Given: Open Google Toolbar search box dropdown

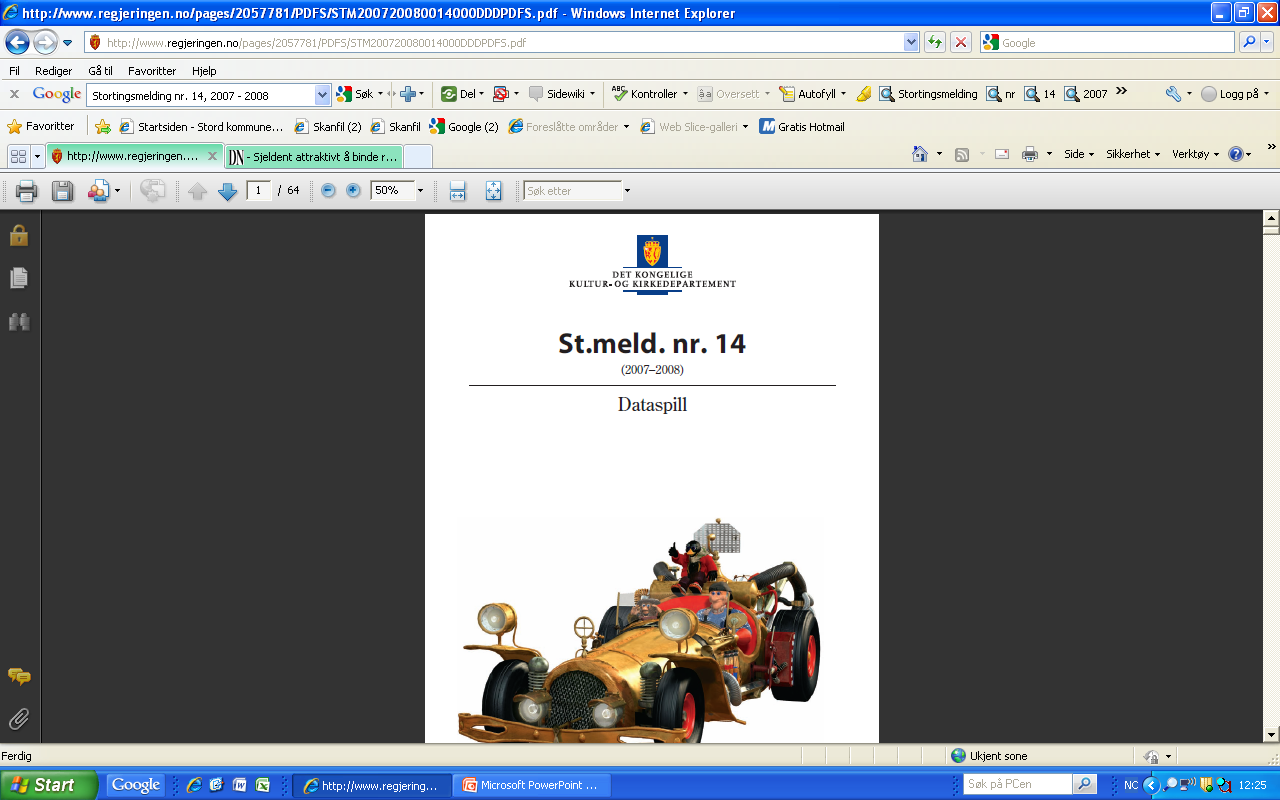Looking at the screenshot, I should pos(322,94).
